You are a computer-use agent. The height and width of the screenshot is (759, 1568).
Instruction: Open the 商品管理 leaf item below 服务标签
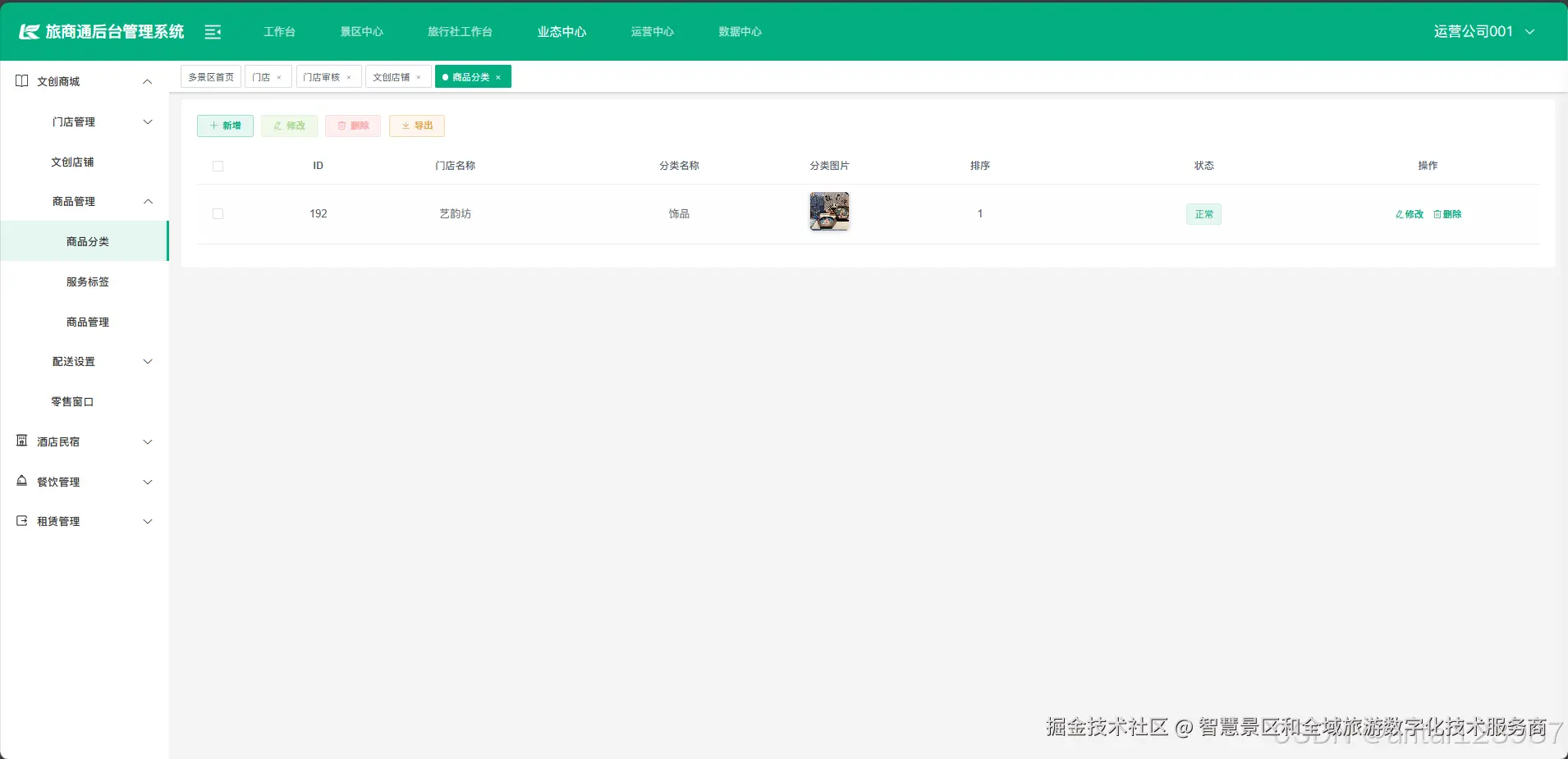(x=88, y=322)
